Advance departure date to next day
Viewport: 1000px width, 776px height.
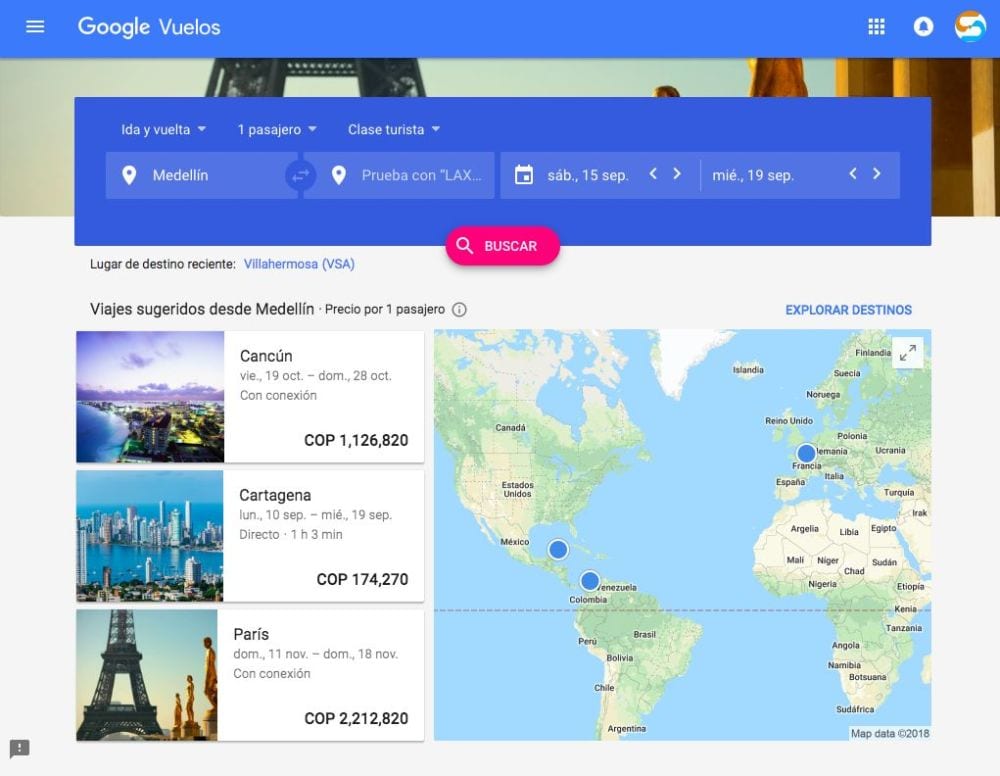677,174
